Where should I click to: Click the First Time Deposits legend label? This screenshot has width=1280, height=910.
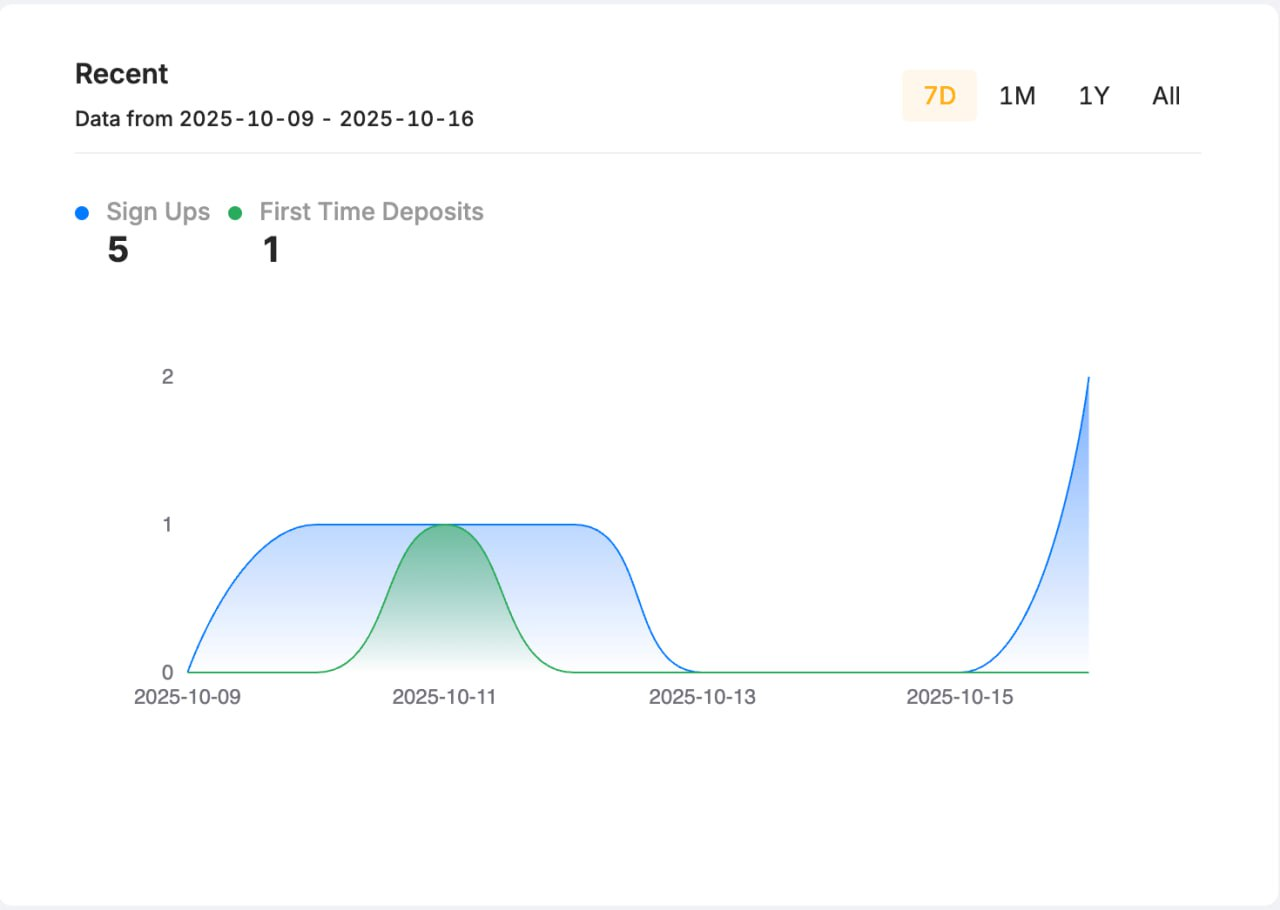pos(371,212)
